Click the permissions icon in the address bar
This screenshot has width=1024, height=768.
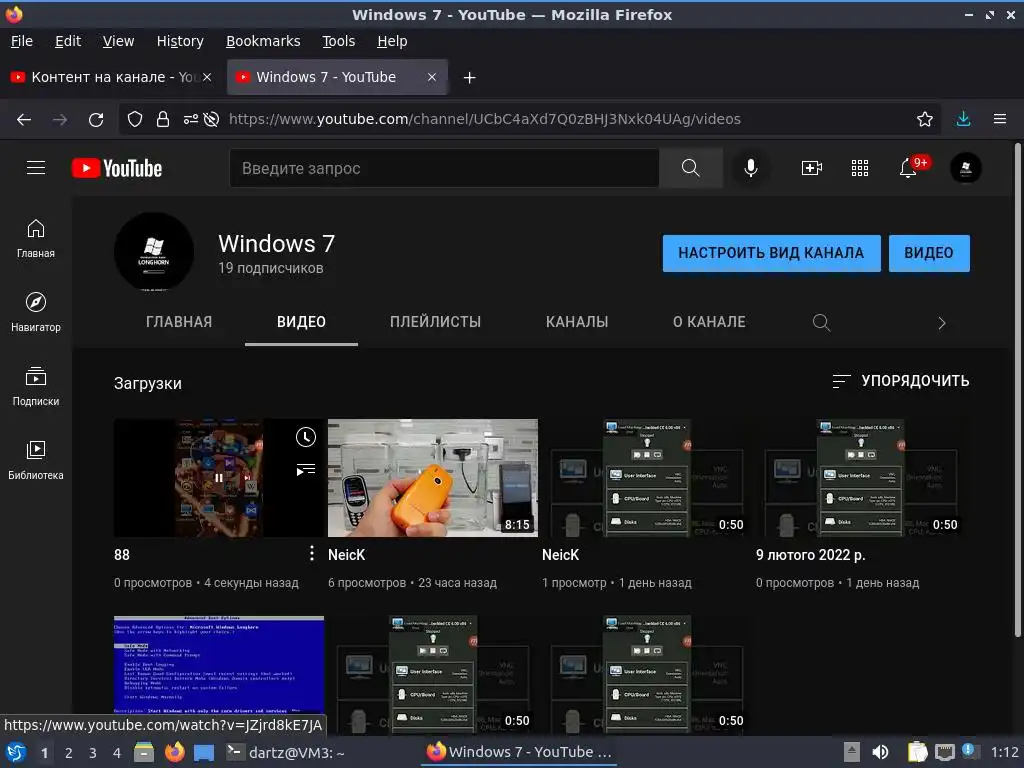pos(190,119)
